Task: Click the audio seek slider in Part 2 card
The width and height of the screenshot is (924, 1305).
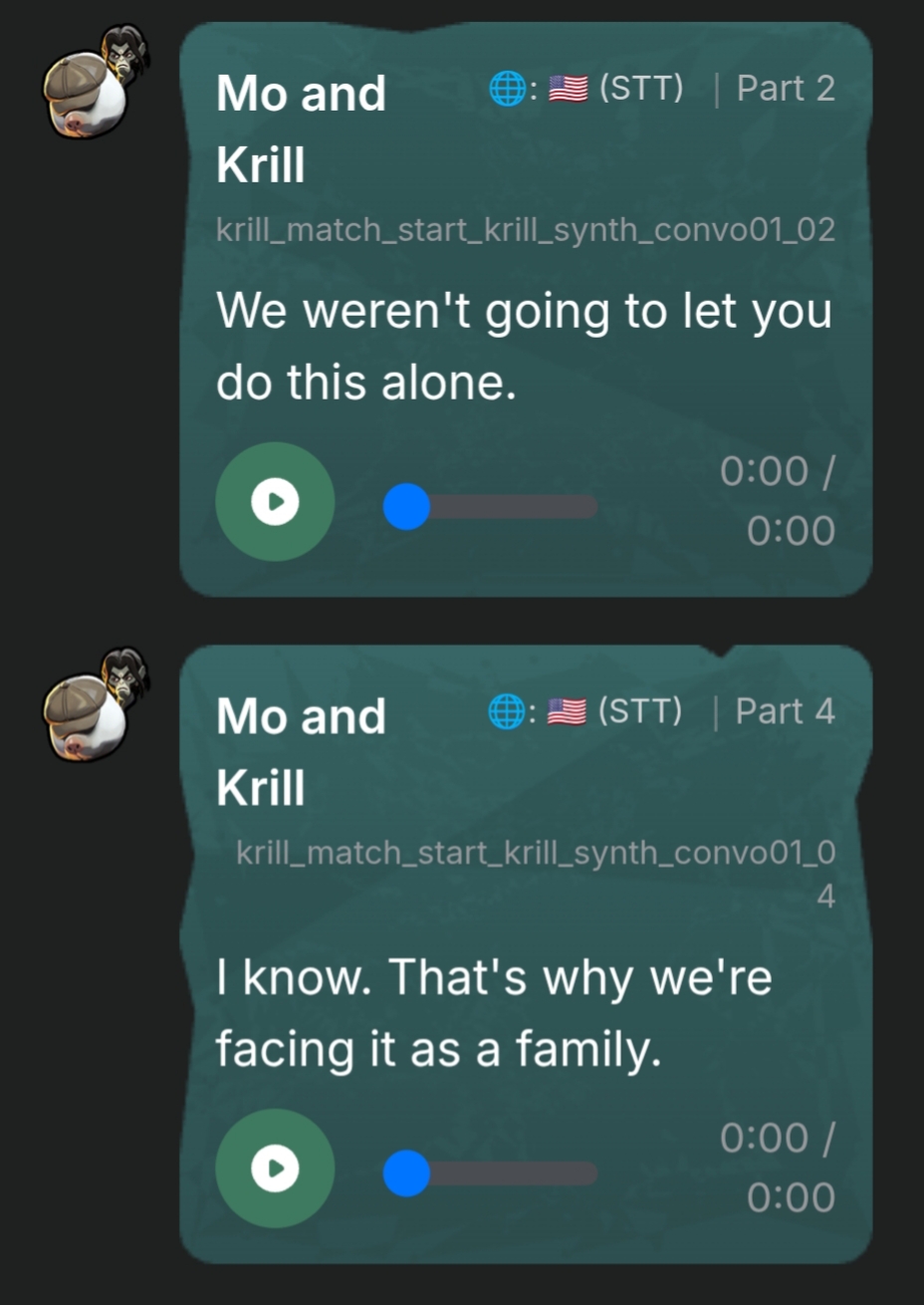Action: [x=491, y=507]
